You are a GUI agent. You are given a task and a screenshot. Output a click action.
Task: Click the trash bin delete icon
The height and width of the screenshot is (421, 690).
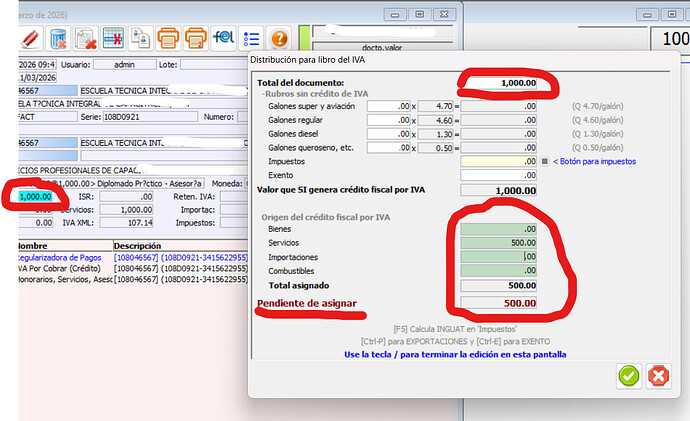click(x=60, y=39)
